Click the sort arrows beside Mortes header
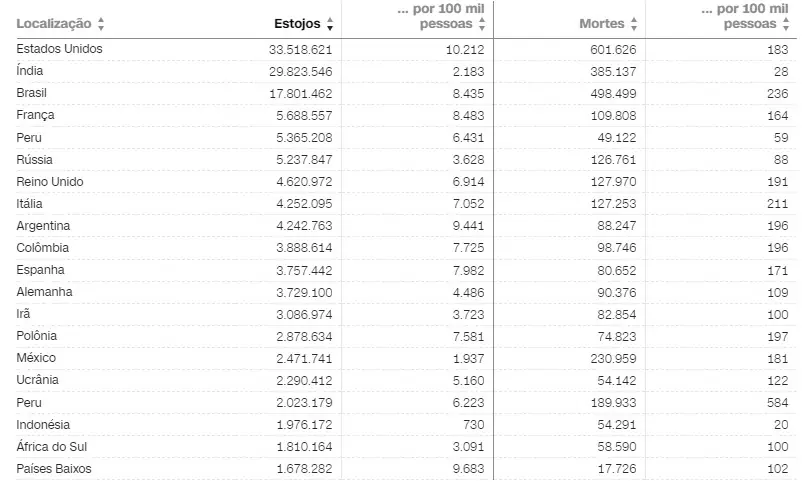This screenshot has width=808, height=486. [633, 23]
